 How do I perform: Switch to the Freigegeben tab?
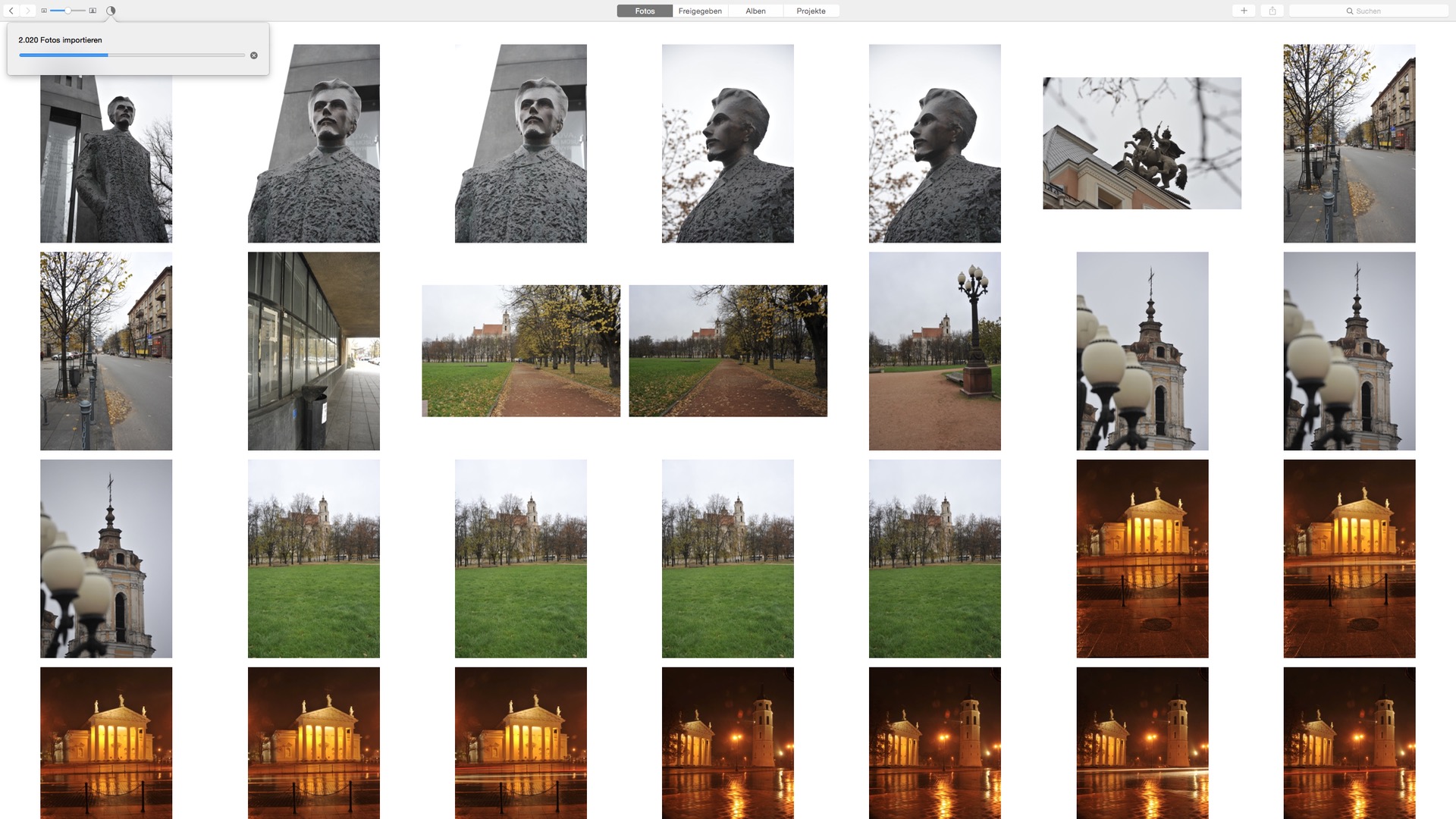700,11
